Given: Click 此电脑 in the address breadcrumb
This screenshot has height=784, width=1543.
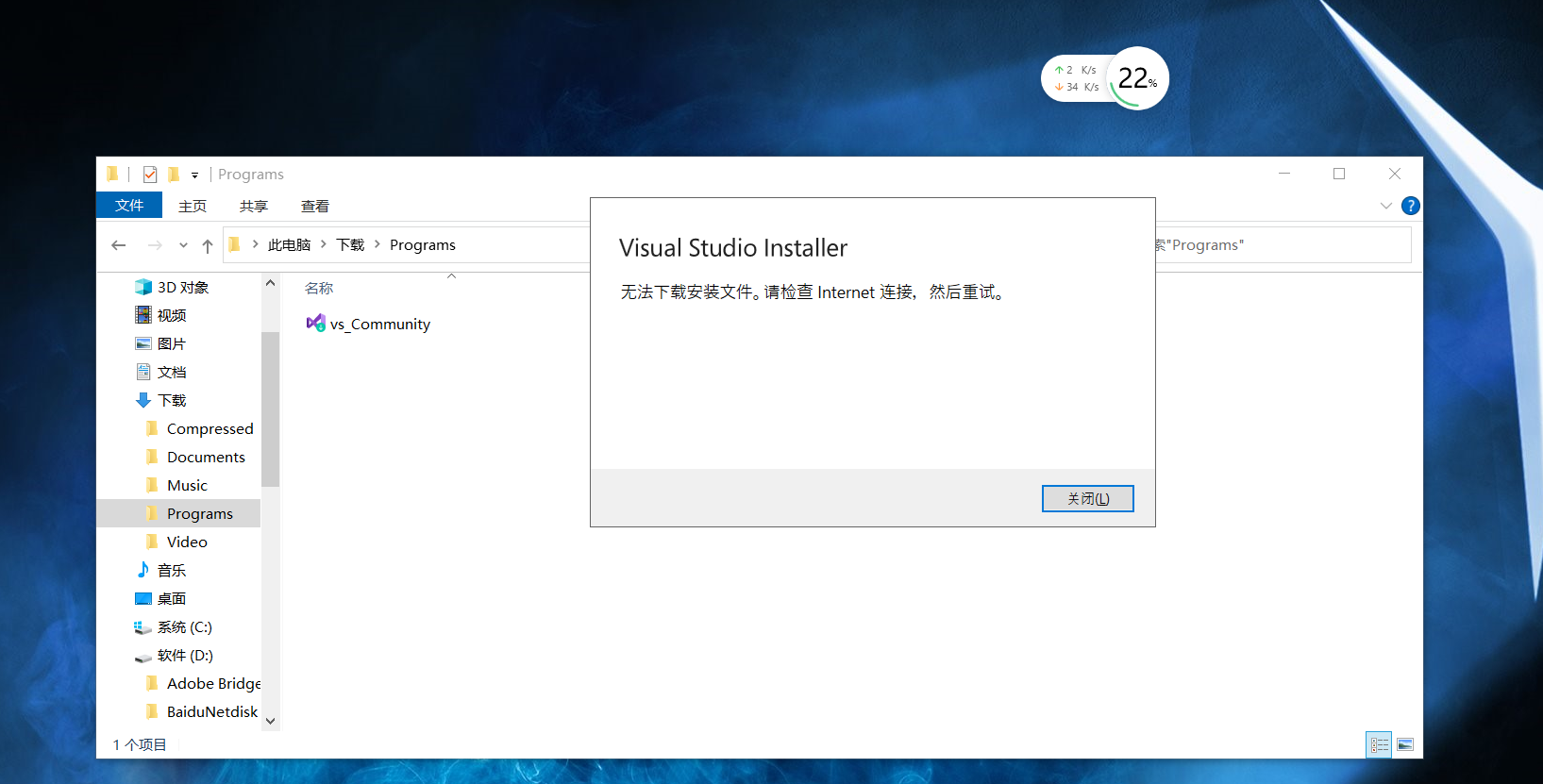Looking at the screenshot, I should 289,245.
